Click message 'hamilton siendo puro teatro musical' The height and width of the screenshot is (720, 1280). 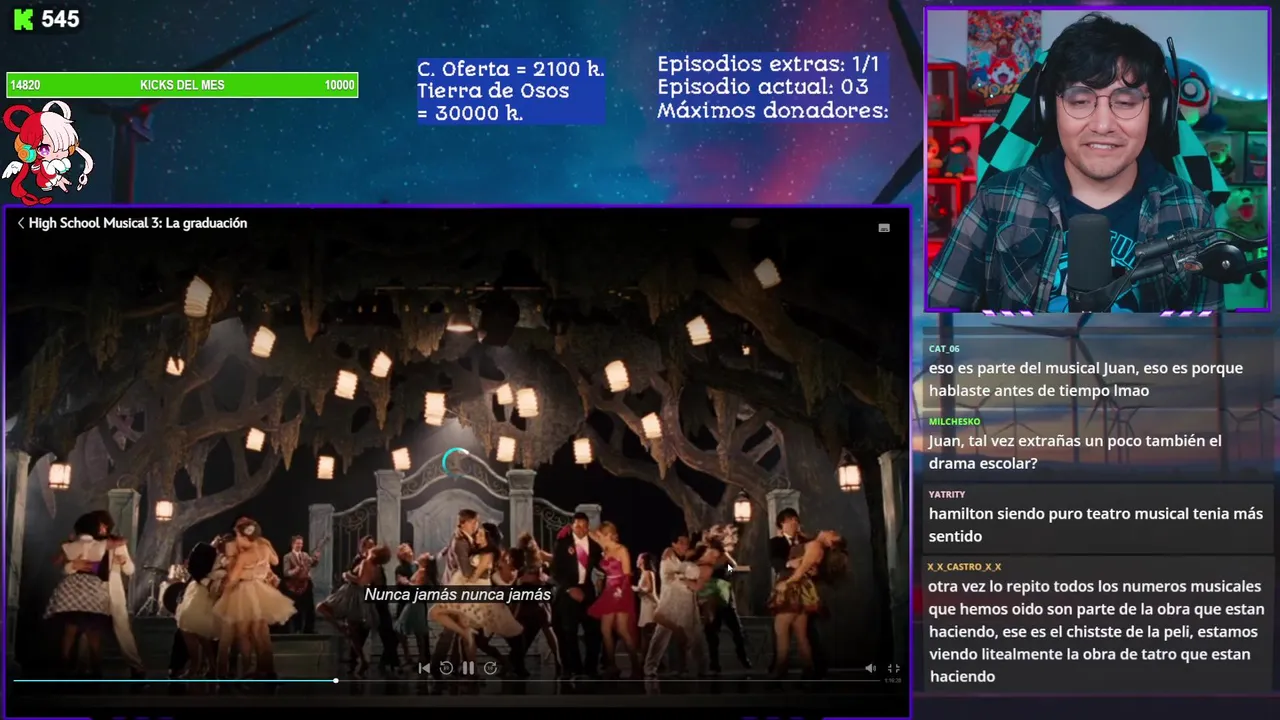tap(1095, 525)
